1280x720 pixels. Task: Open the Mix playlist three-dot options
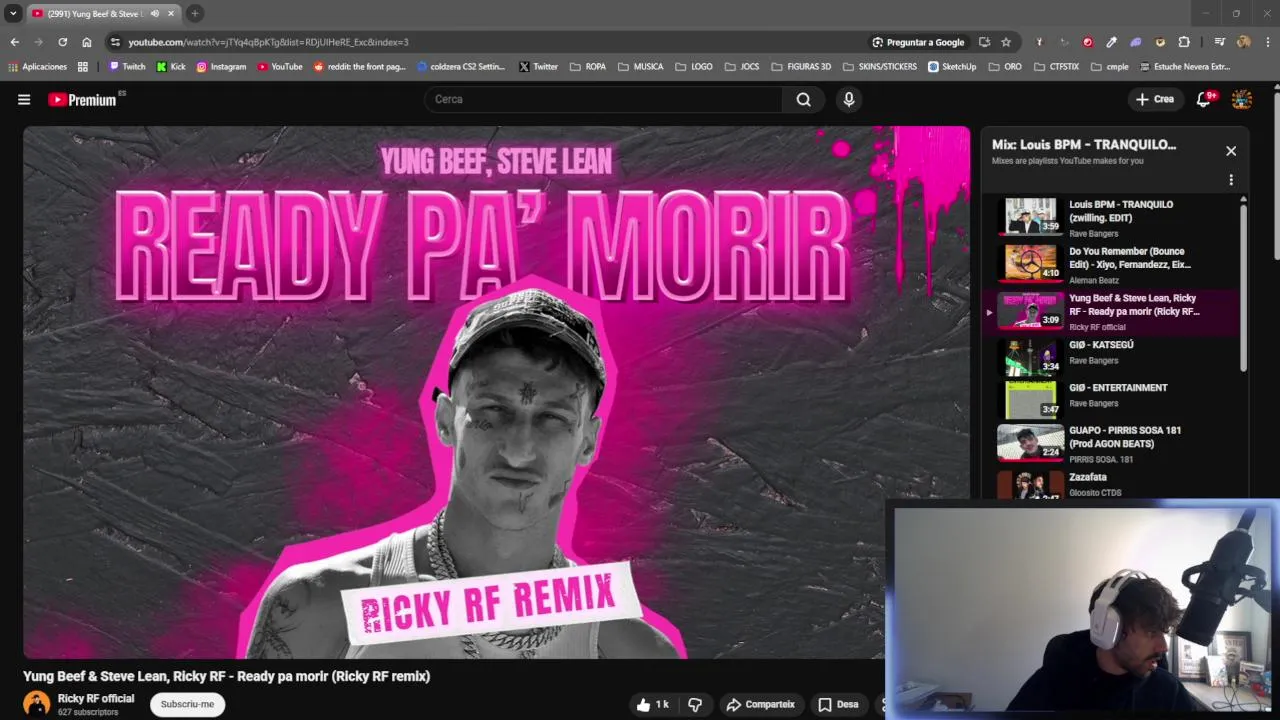[x=1231, y=180]
